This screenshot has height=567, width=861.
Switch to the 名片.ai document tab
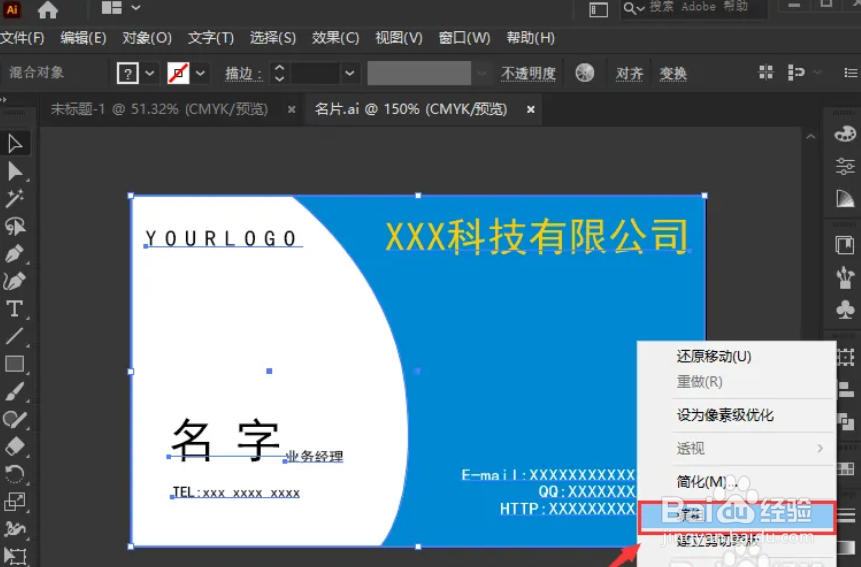pos(411,109)
